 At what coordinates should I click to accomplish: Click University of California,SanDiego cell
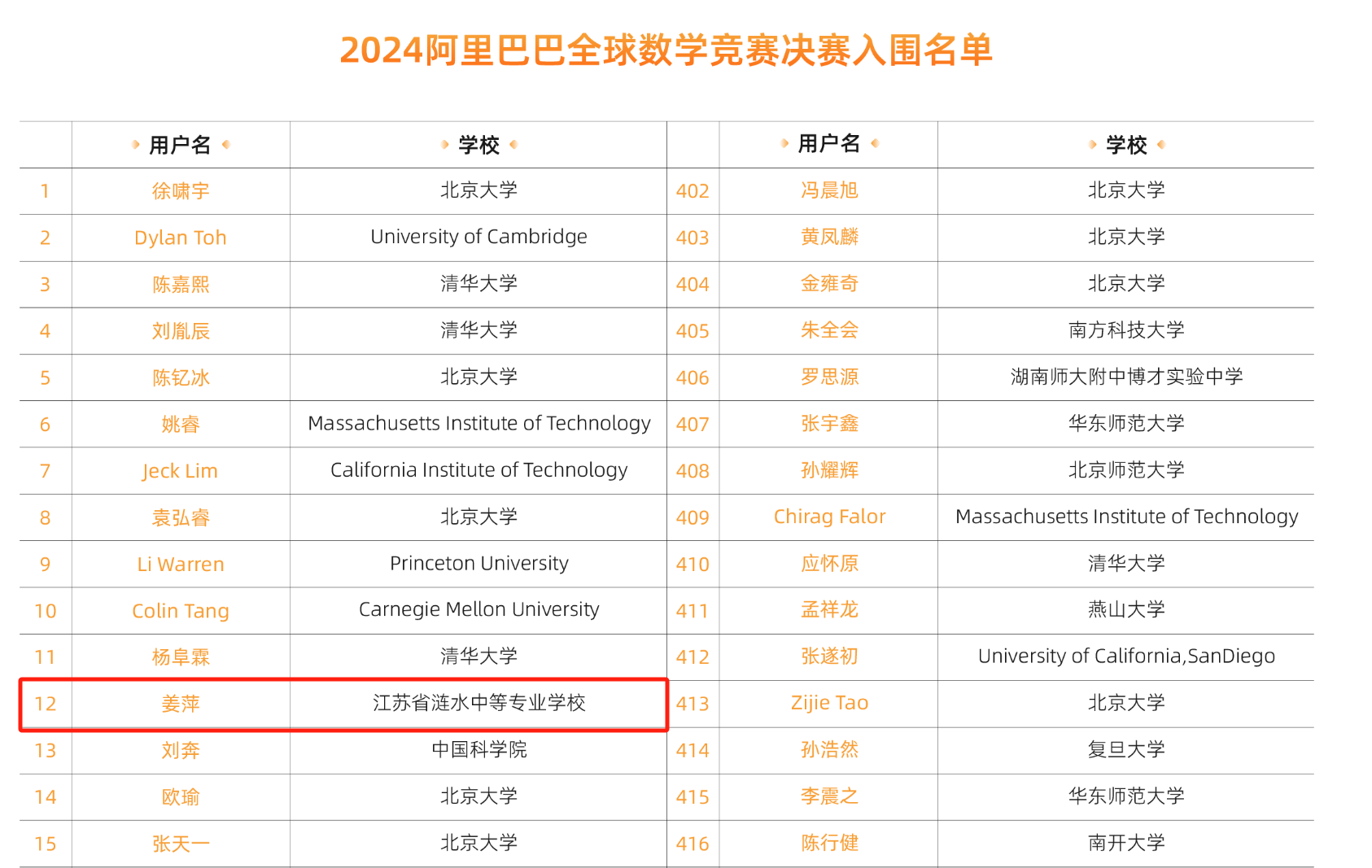1126,656
